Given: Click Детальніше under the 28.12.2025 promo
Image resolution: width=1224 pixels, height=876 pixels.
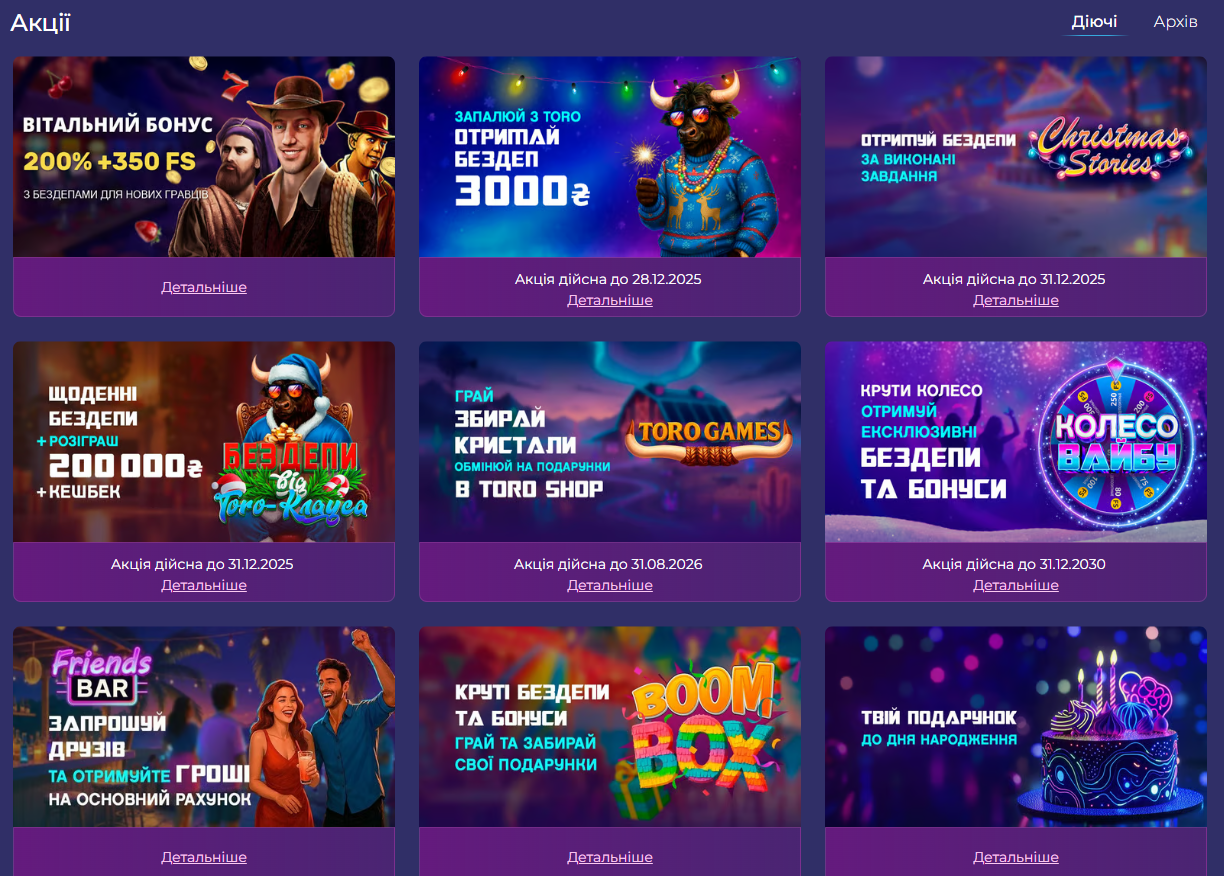Looking at the screenshot, I should click(610, 300).
